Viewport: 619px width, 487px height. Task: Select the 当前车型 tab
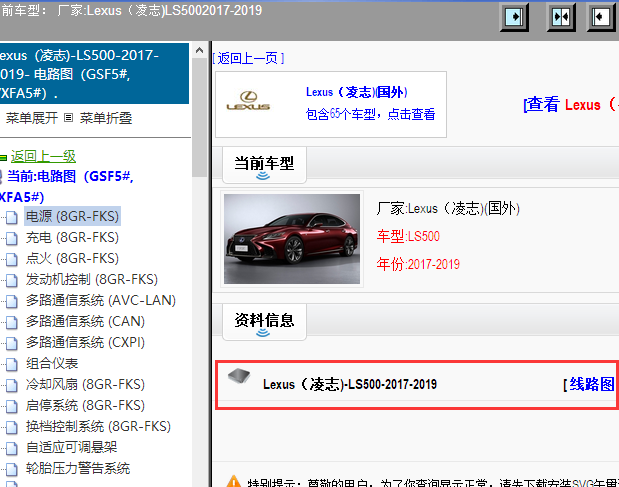[264, 165]
